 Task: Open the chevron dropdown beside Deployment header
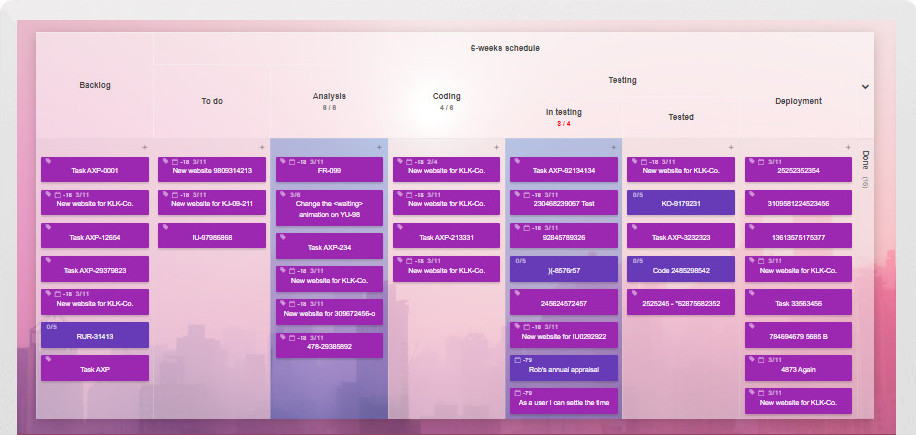865,87
